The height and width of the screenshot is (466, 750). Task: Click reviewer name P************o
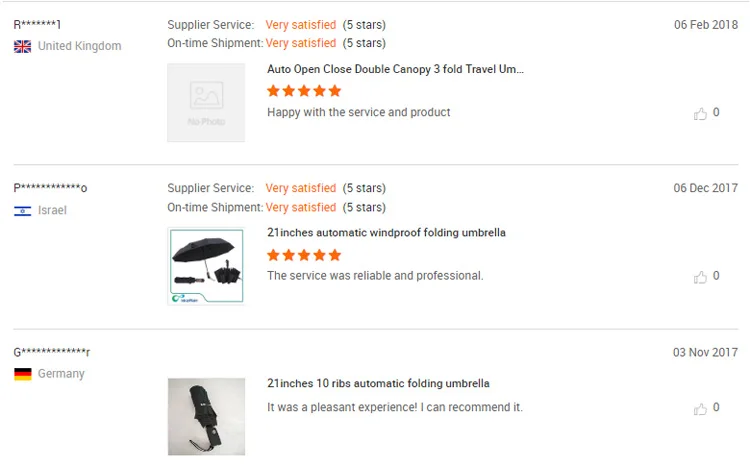[50, 188]
